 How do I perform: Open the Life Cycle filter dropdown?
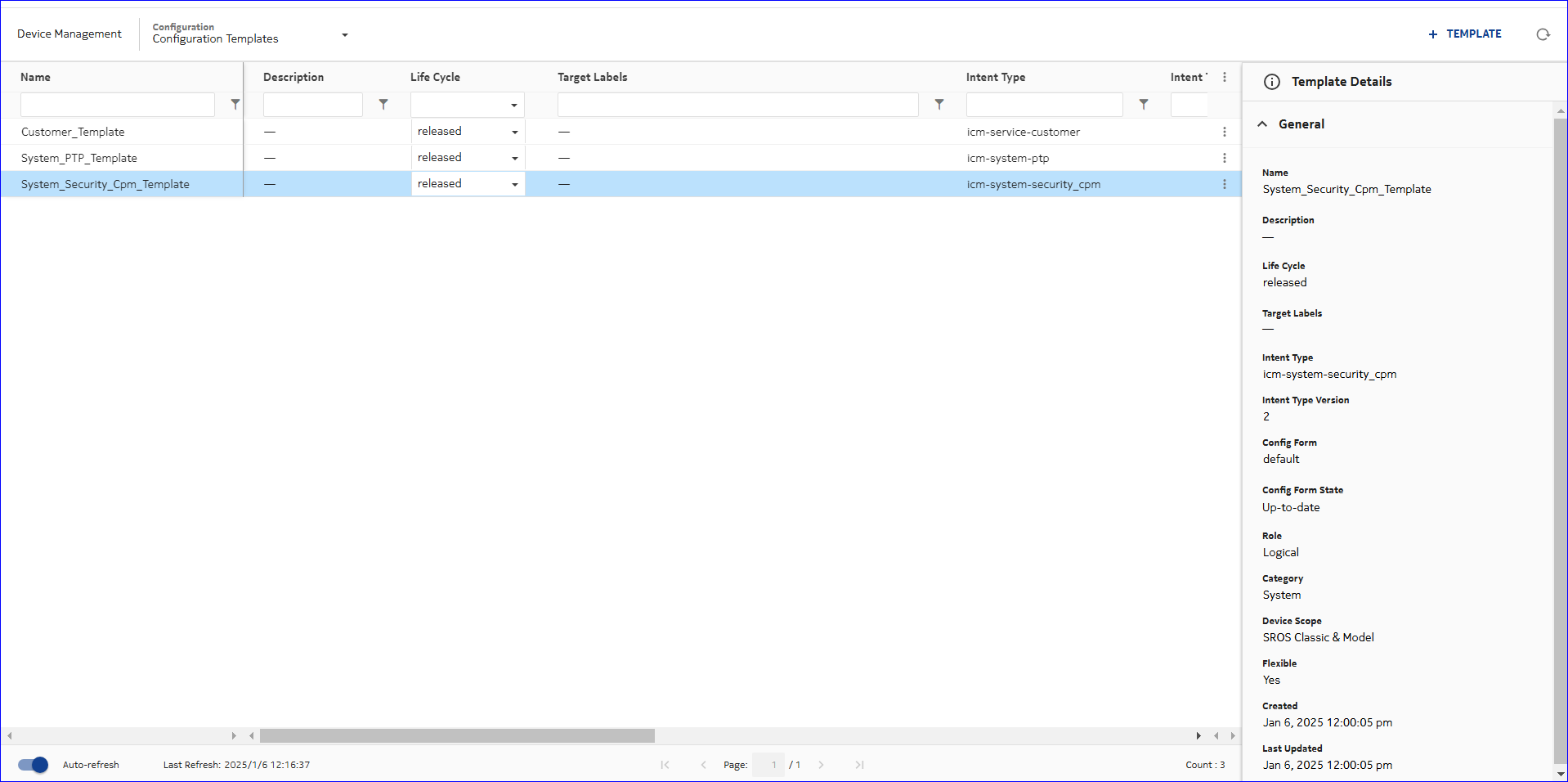467,105
